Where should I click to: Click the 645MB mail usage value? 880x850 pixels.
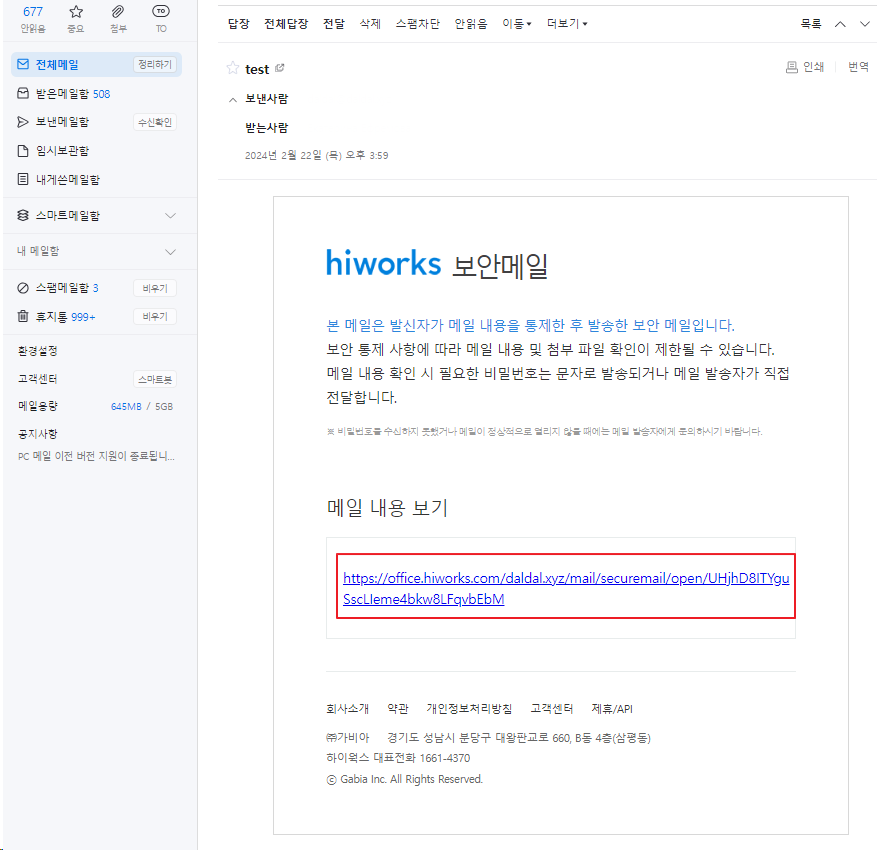[126, 406]
